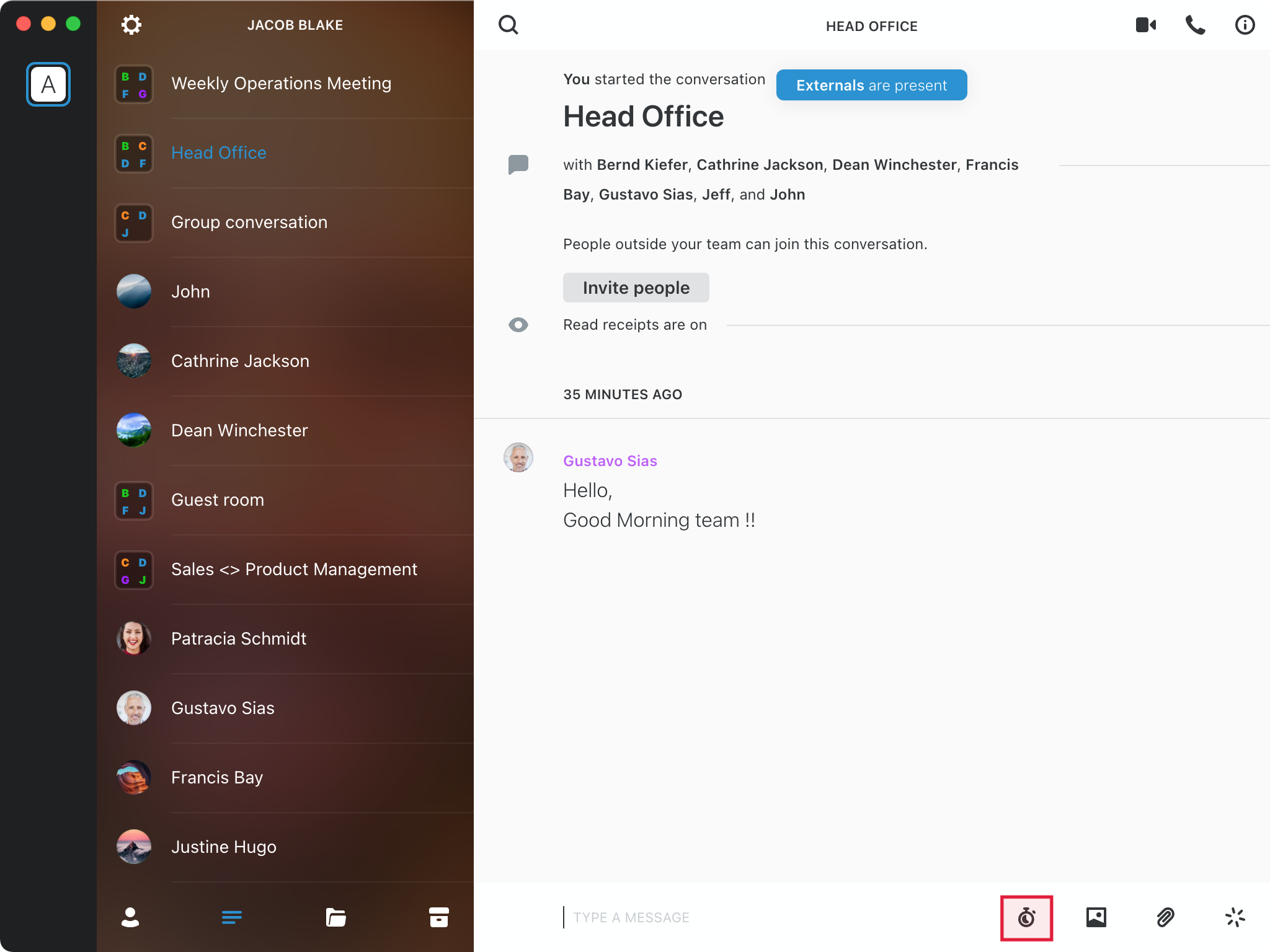Click the Invite people button
The width and height of the screenshot is (1270, 952).
[636, 288]
